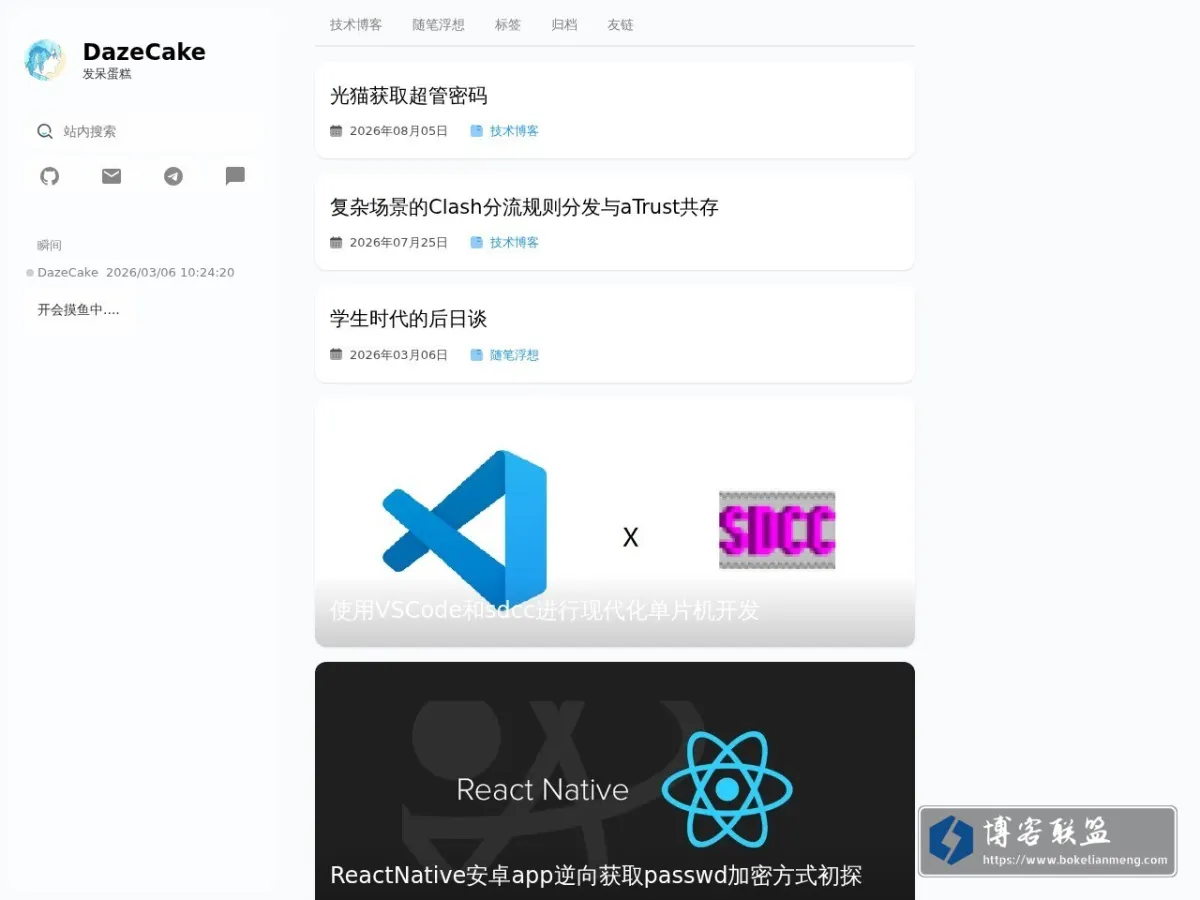The image size is (1200, 900).
Task: Switch to the 归档 tab
Action: [564, 25]
